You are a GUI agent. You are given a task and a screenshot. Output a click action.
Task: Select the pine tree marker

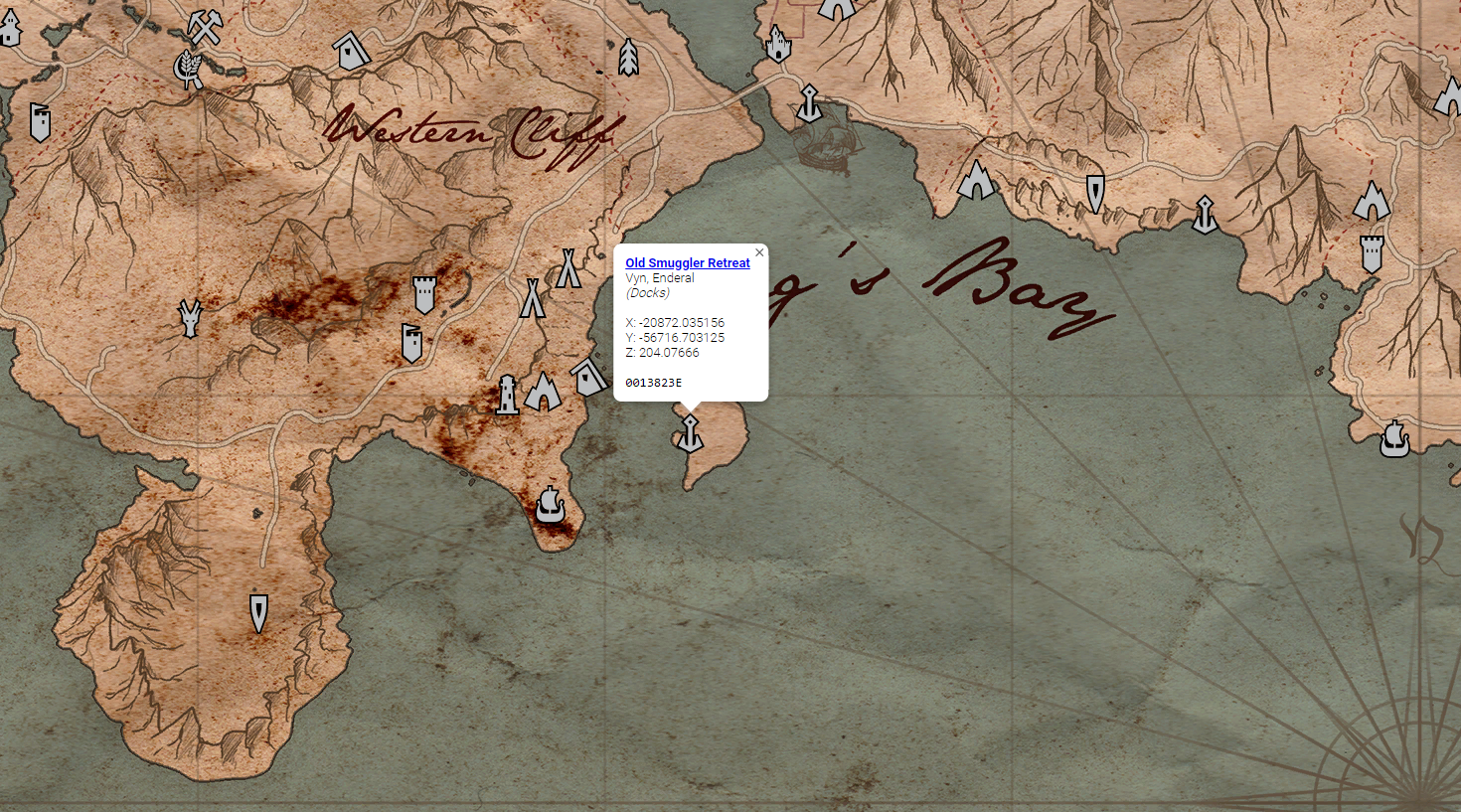point(628,58)
